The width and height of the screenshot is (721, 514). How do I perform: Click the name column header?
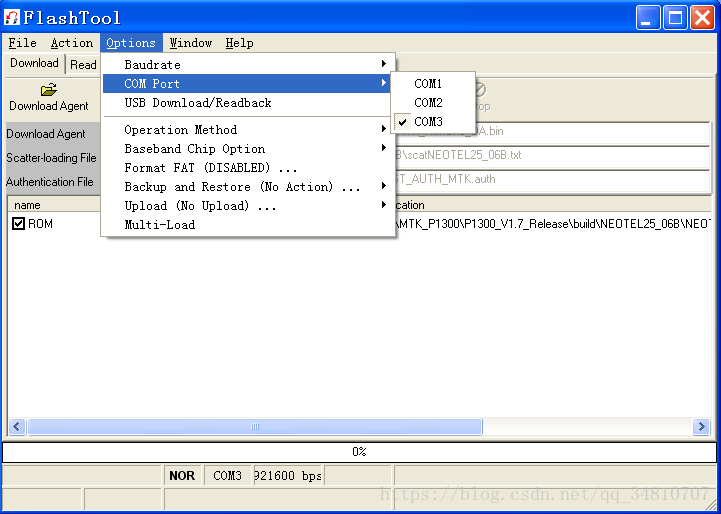point(54,205)
